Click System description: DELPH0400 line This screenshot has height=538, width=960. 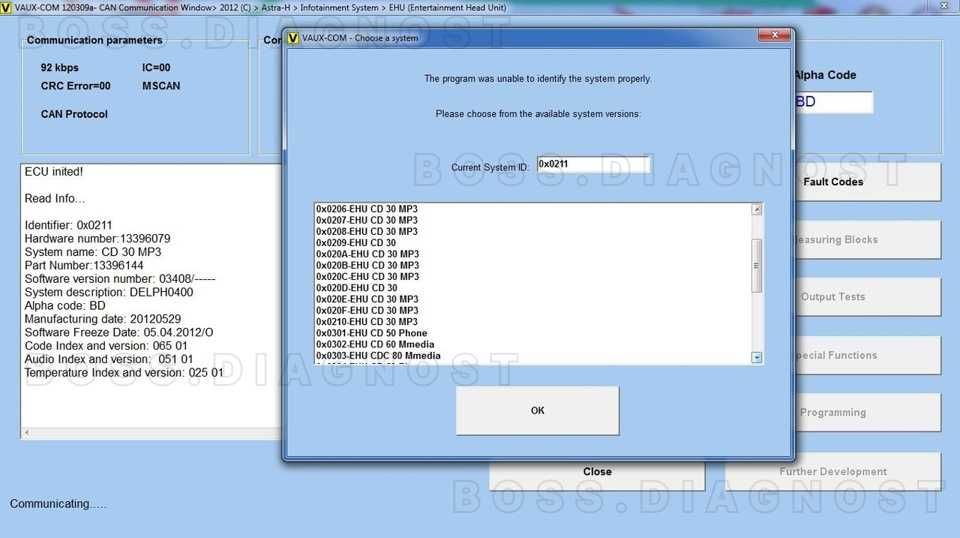point(108,293)
